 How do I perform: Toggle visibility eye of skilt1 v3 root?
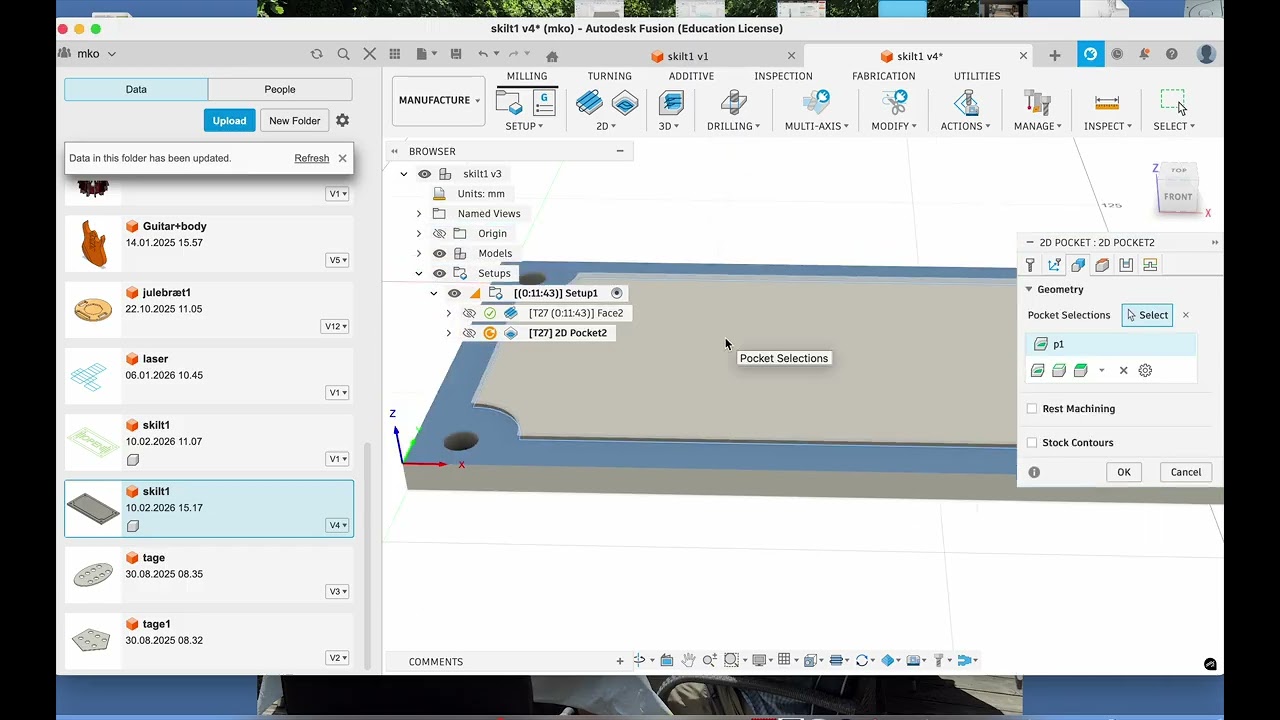(x=425, y=174)
